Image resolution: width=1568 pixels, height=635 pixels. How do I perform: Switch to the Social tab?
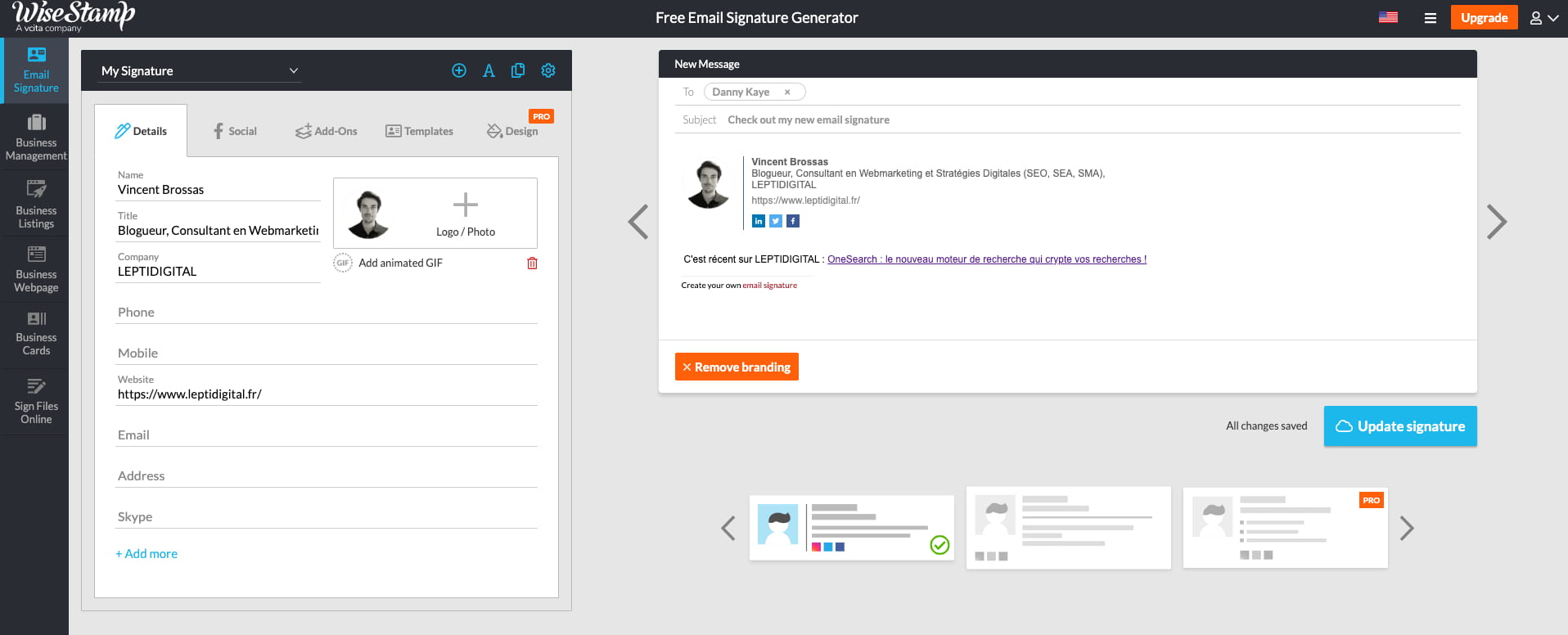pos(235,131)
